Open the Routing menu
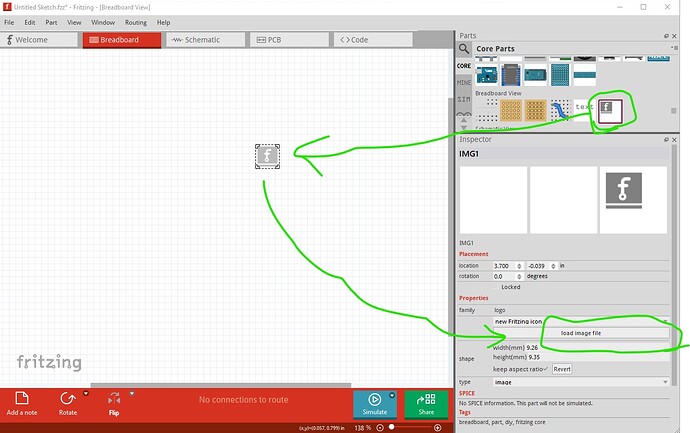 click(136, 22)
